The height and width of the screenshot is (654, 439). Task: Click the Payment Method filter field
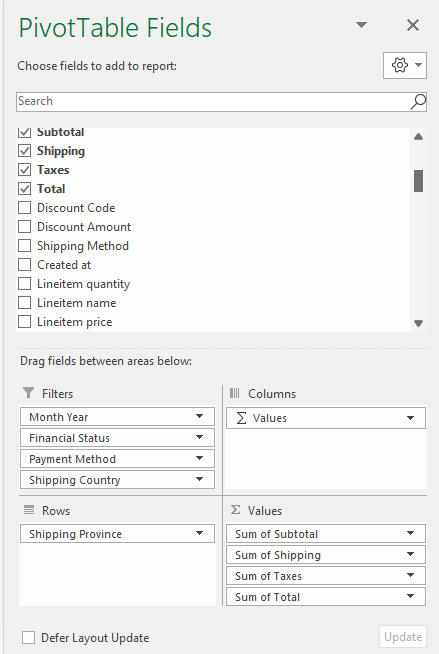(117, 459)
